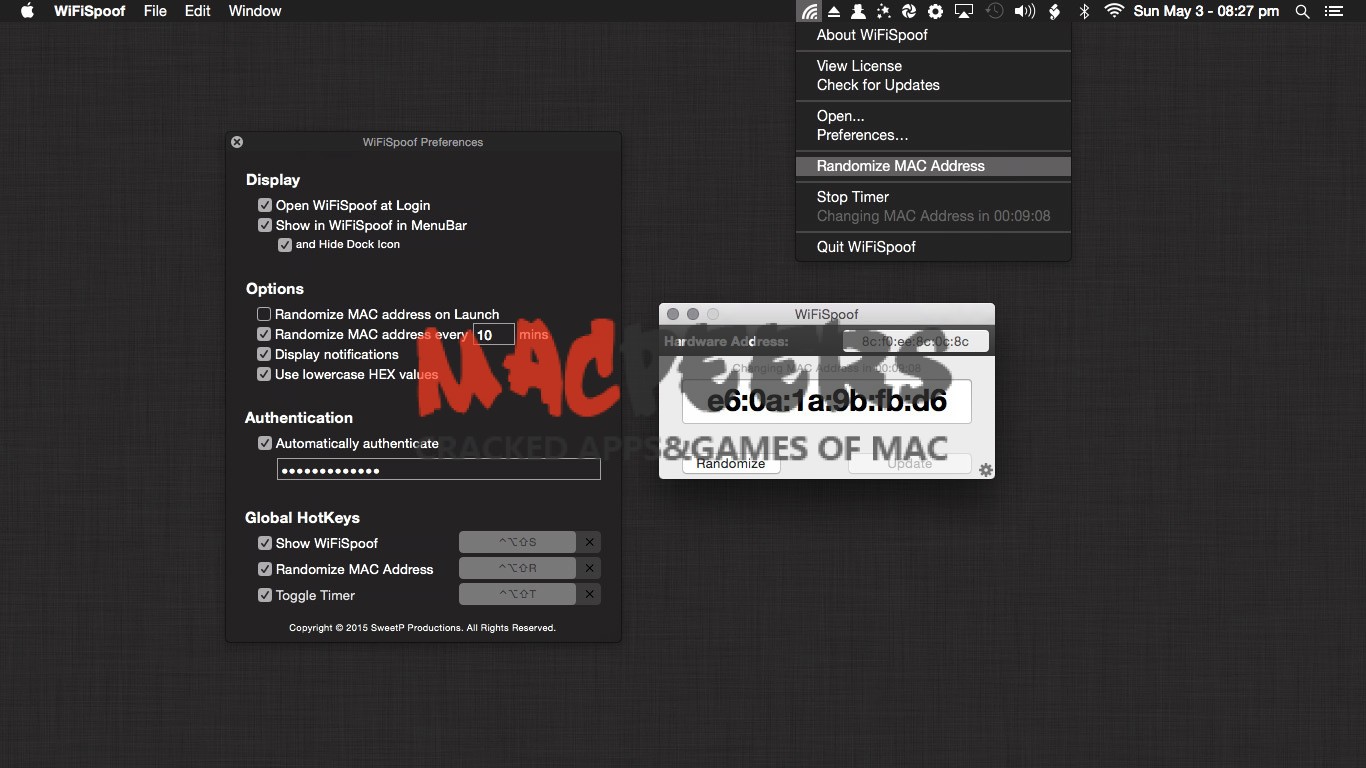Screen dimensions: 1366x768
Task: Open Notification Center list icon
Action: pos(1333,11)
